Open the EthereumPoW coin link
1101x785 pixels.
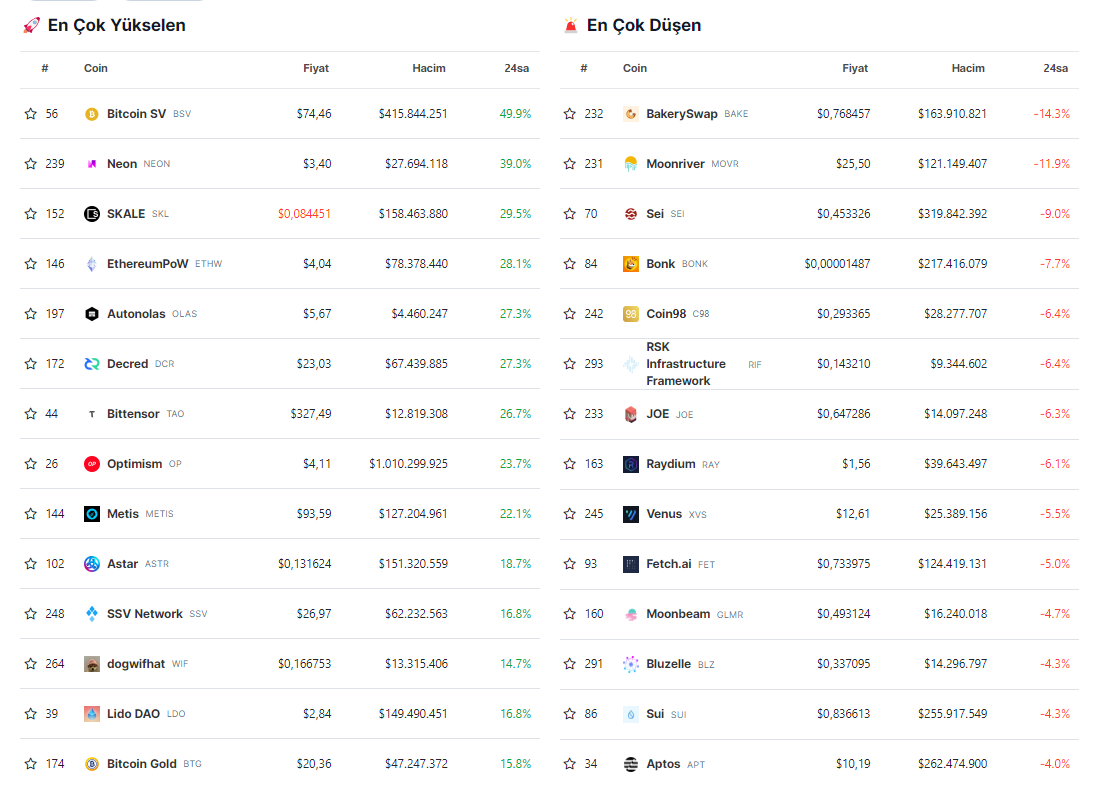[x=147, y=264]
